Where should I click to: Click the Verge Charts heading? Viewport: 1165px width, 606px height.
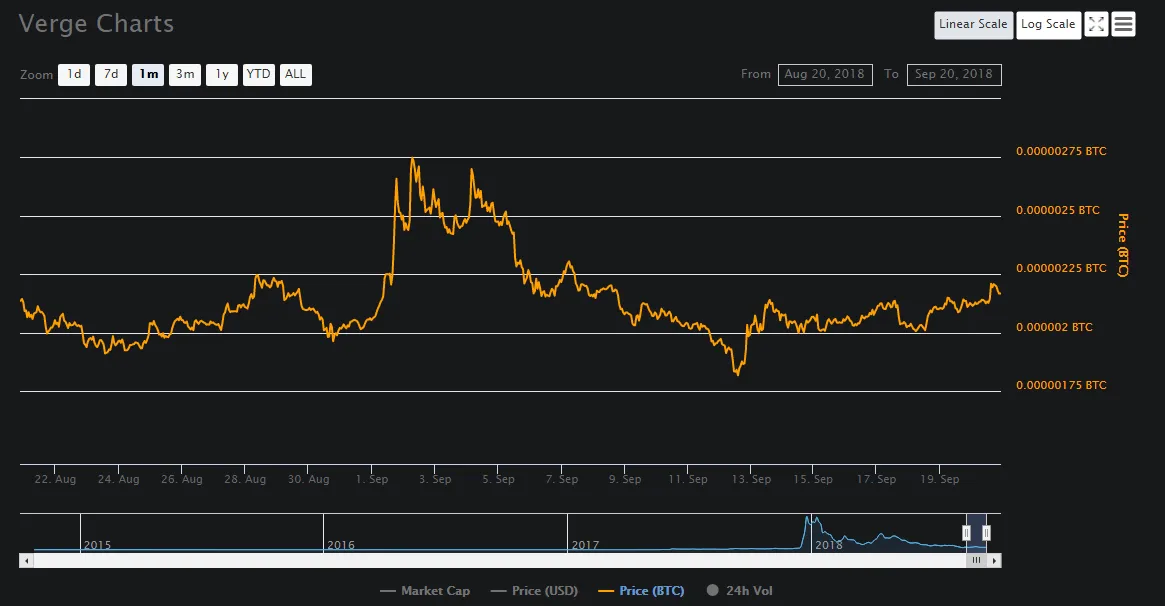click(97, 24)
